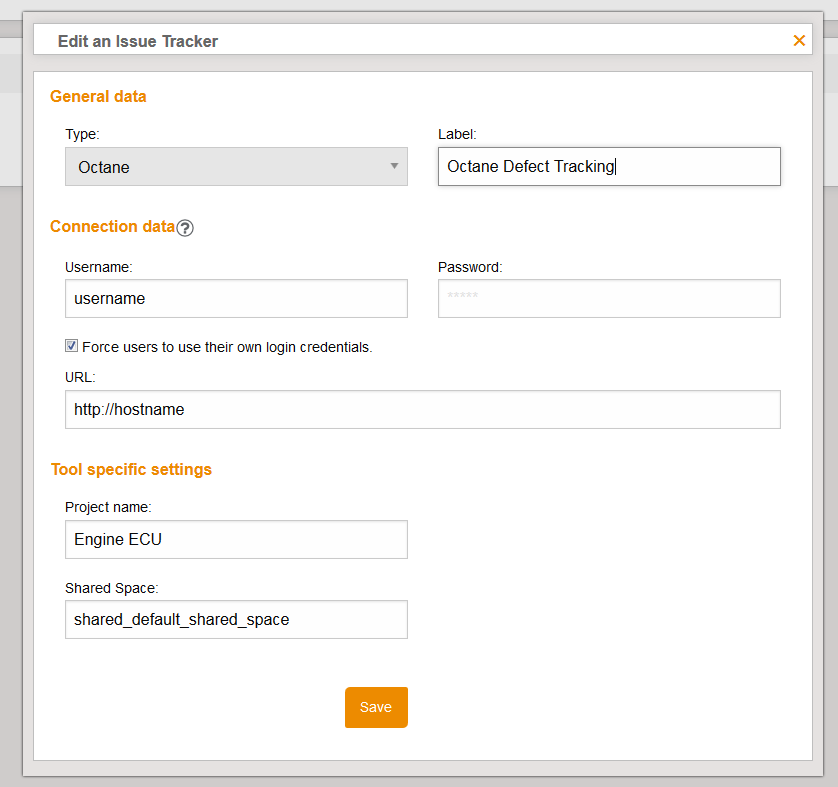The width and height of the screenshot is (838, 787).
Task: Focus the Project name field with Engine ECU
Action: pyautogui.click(x=236, y=540)
